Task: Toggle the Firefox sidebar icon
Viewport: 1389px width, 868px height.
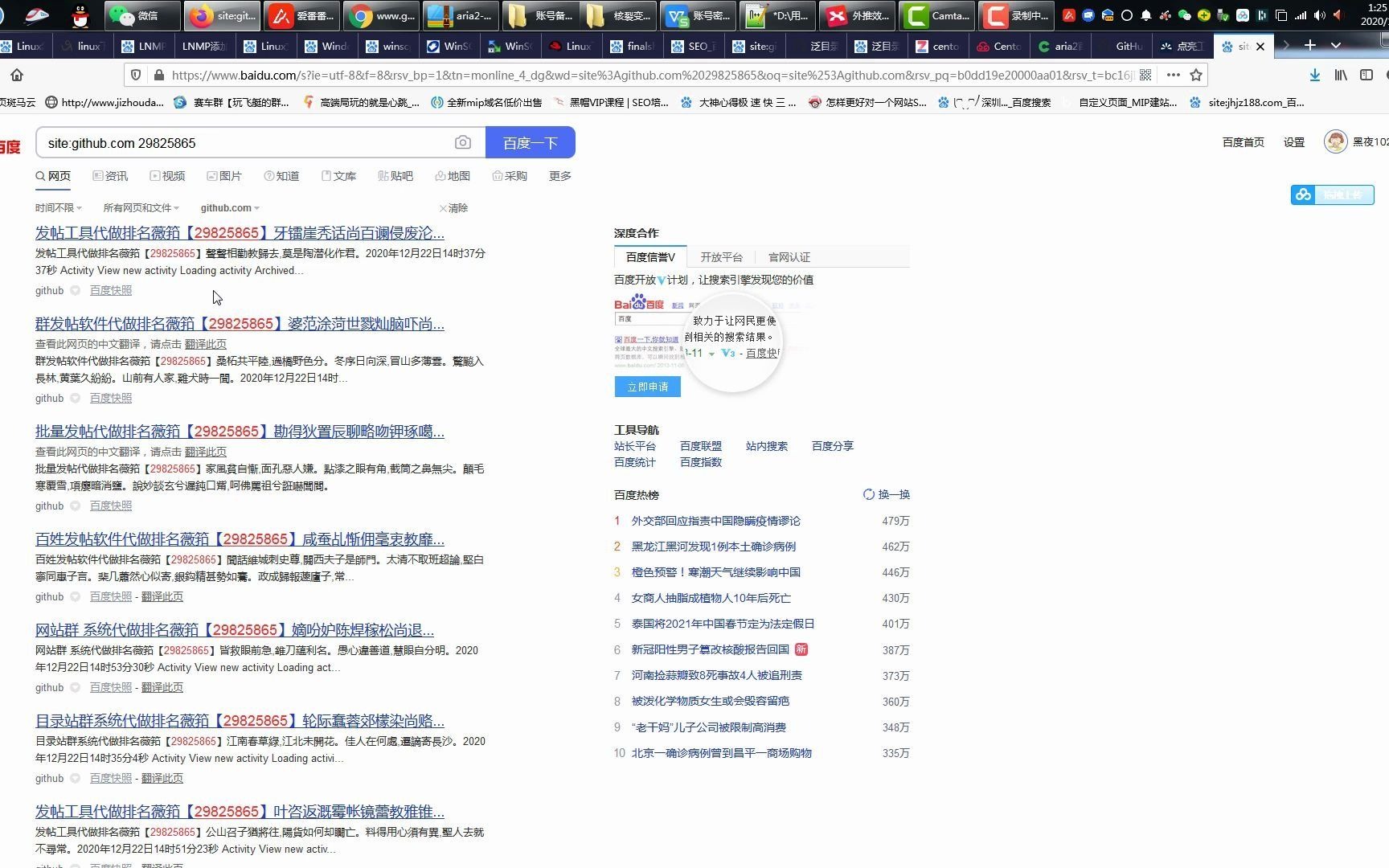Action: pos(1366,75)
